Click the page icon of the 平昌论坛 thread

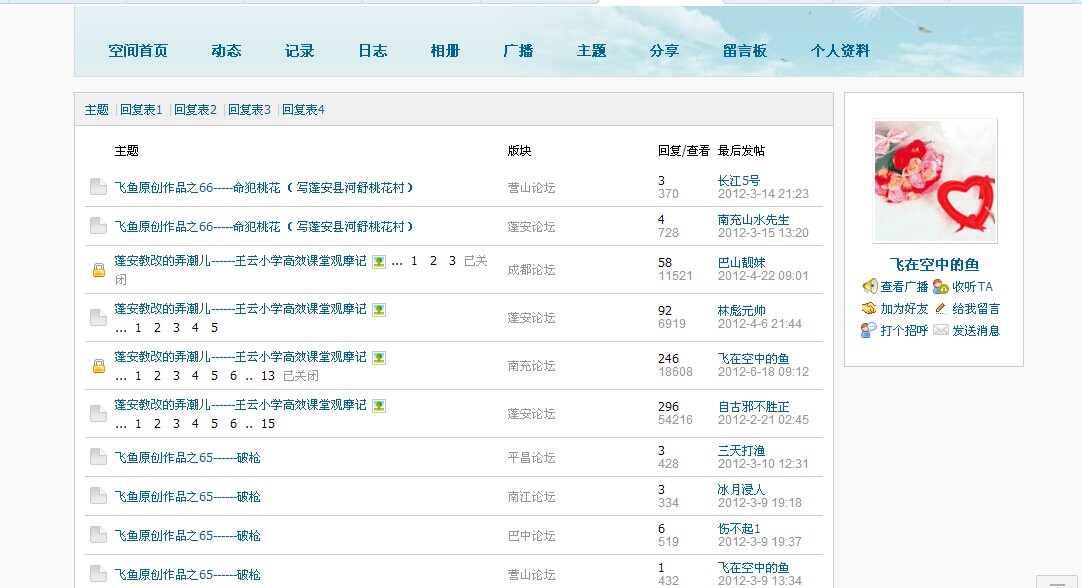pos(98,457)
